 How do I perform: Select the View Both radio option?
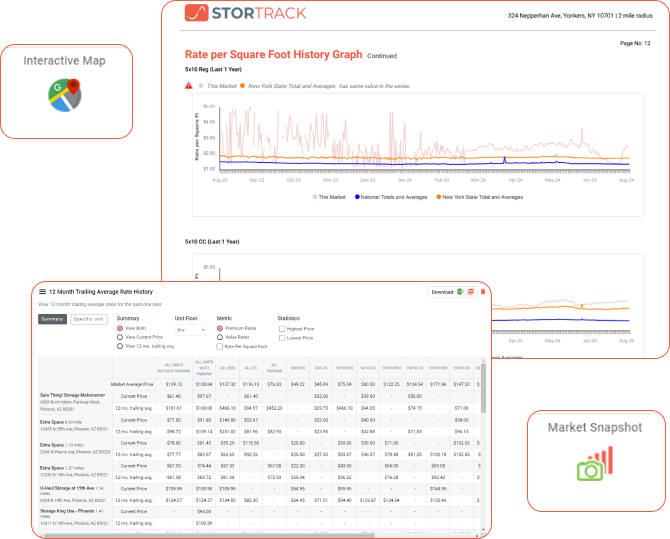coord(121,328)
